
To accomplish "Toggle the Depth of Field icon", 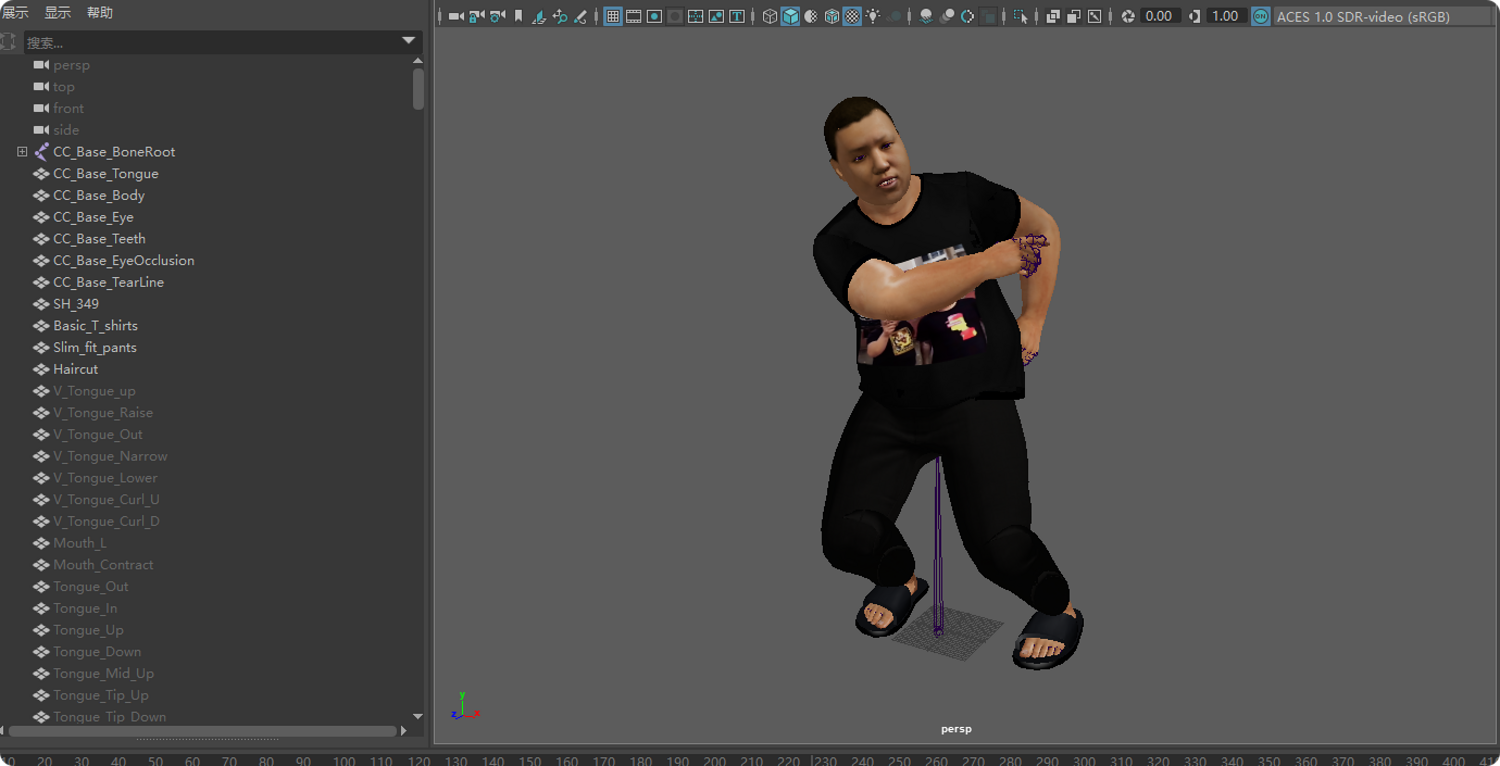I will click(x=988, y=16).
